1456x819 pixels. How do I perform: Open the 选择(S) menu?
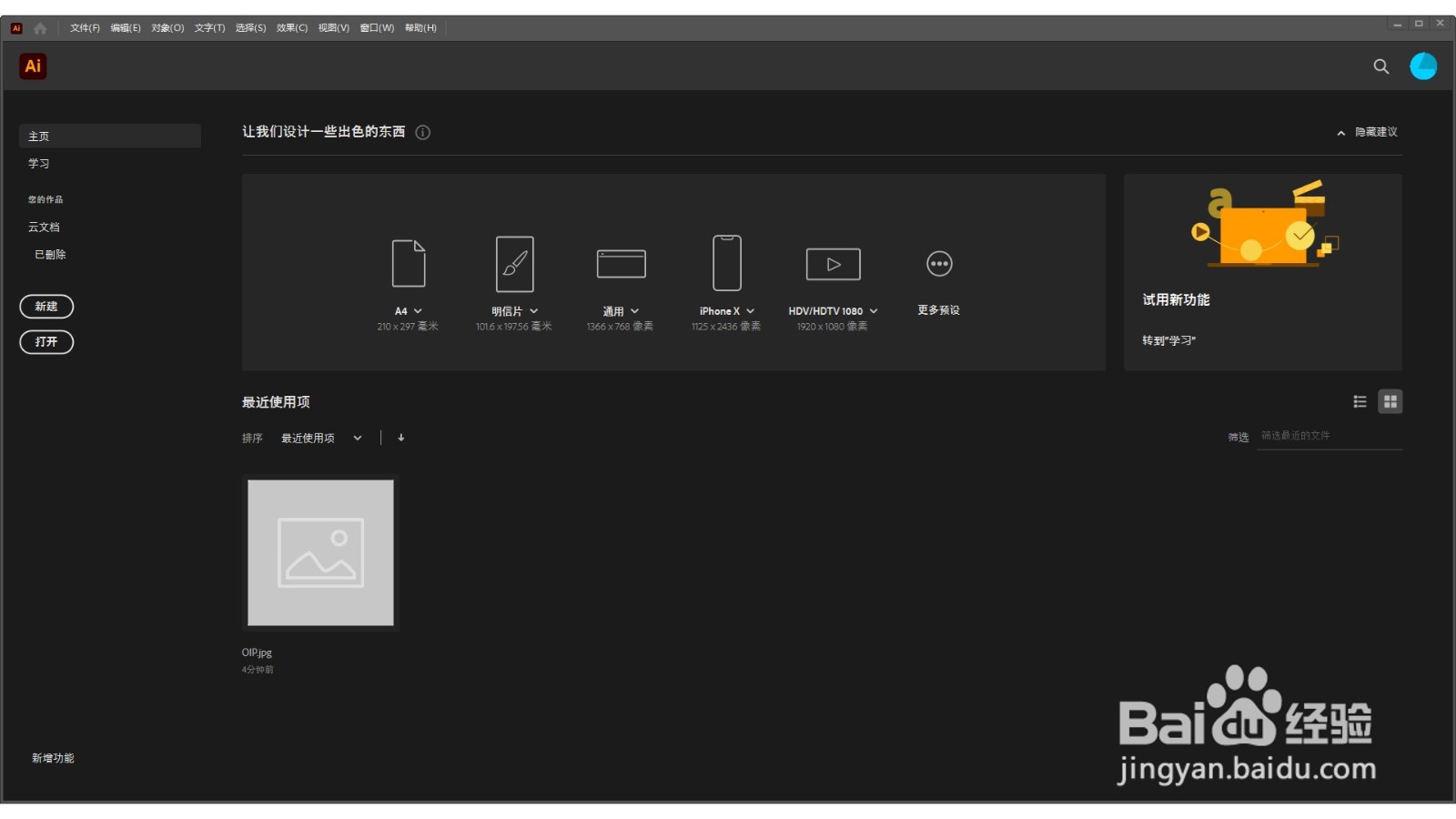coord(250,28)
